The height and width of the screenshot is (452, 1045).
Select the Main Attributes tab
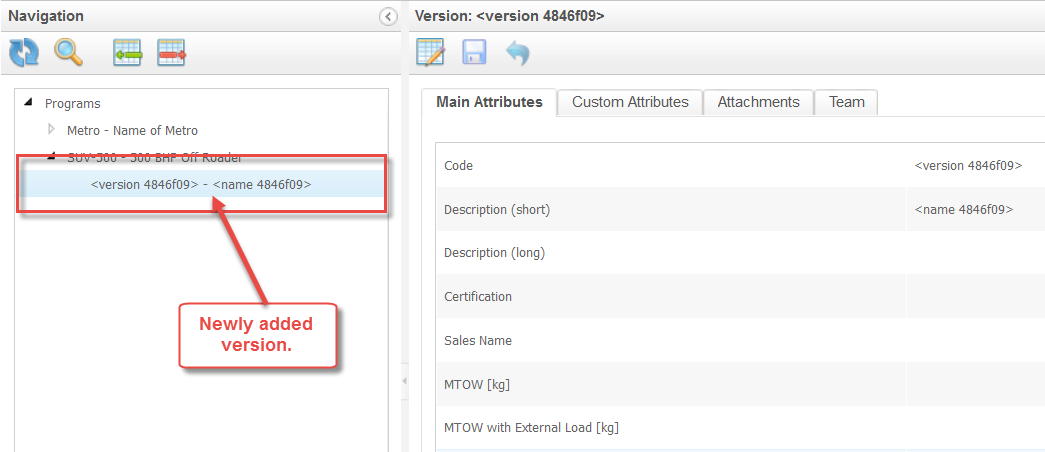click(x=489, y=102)
